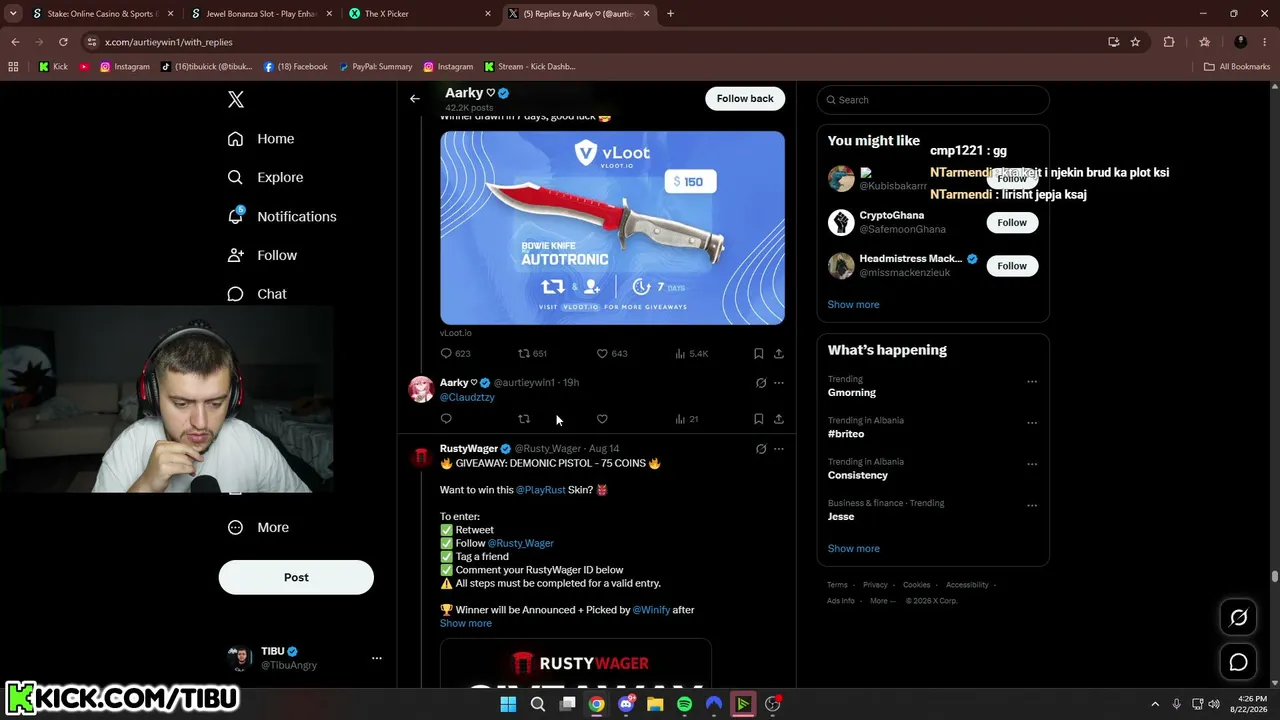The height and width of the screenshot is (720, 1280).
Task: Show hidden system tray icons
Action: 1155,704
